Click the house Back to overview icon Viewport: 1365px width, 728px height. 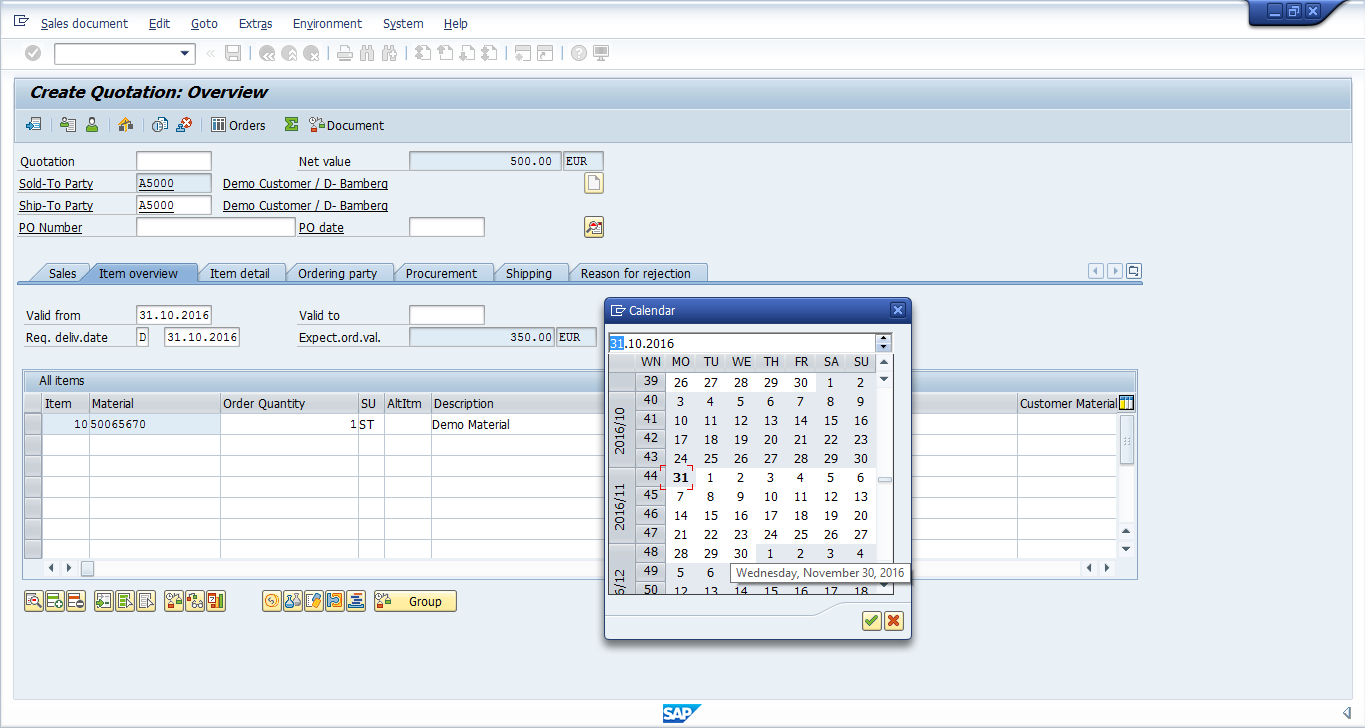click(x=126, y=125)
